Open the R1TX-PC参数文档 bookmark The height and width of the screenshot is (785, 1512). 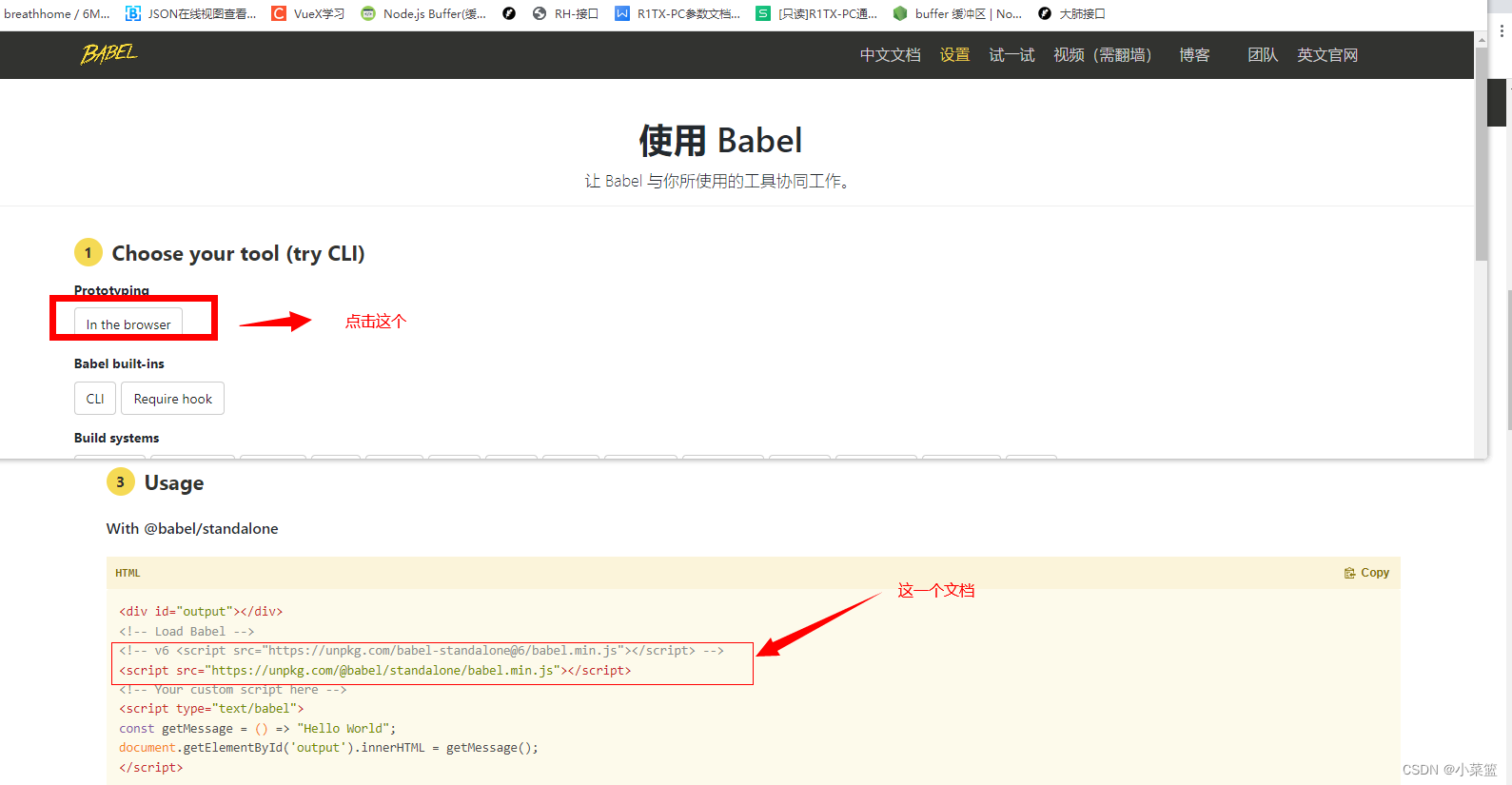pos(677,13)
